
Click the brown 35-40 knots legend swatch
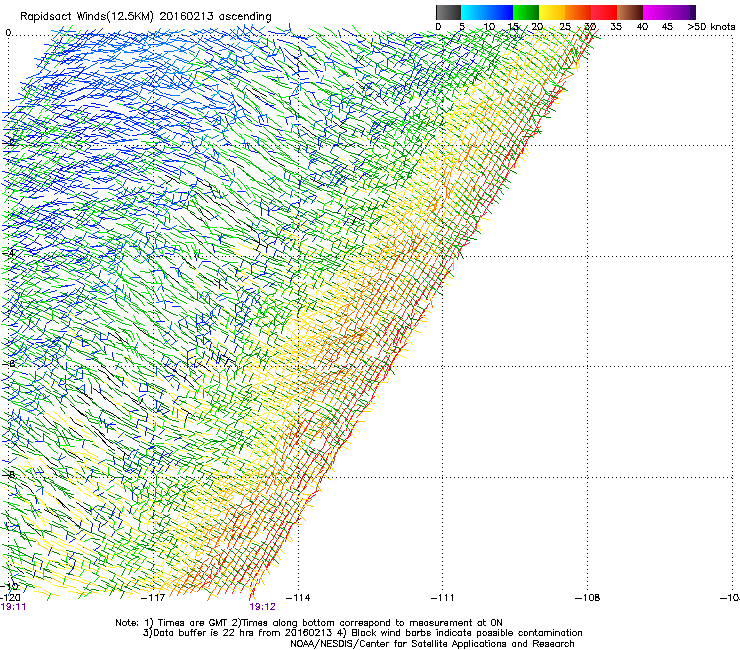pos(630,12)
